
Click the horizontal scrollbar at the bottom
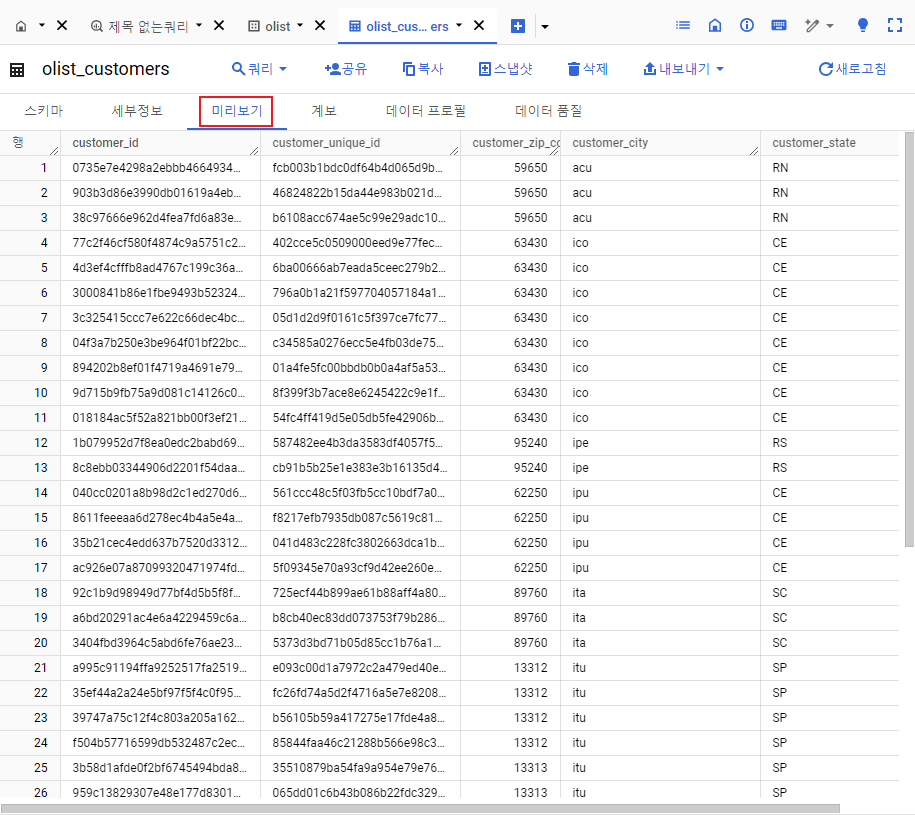pos(420,809)
